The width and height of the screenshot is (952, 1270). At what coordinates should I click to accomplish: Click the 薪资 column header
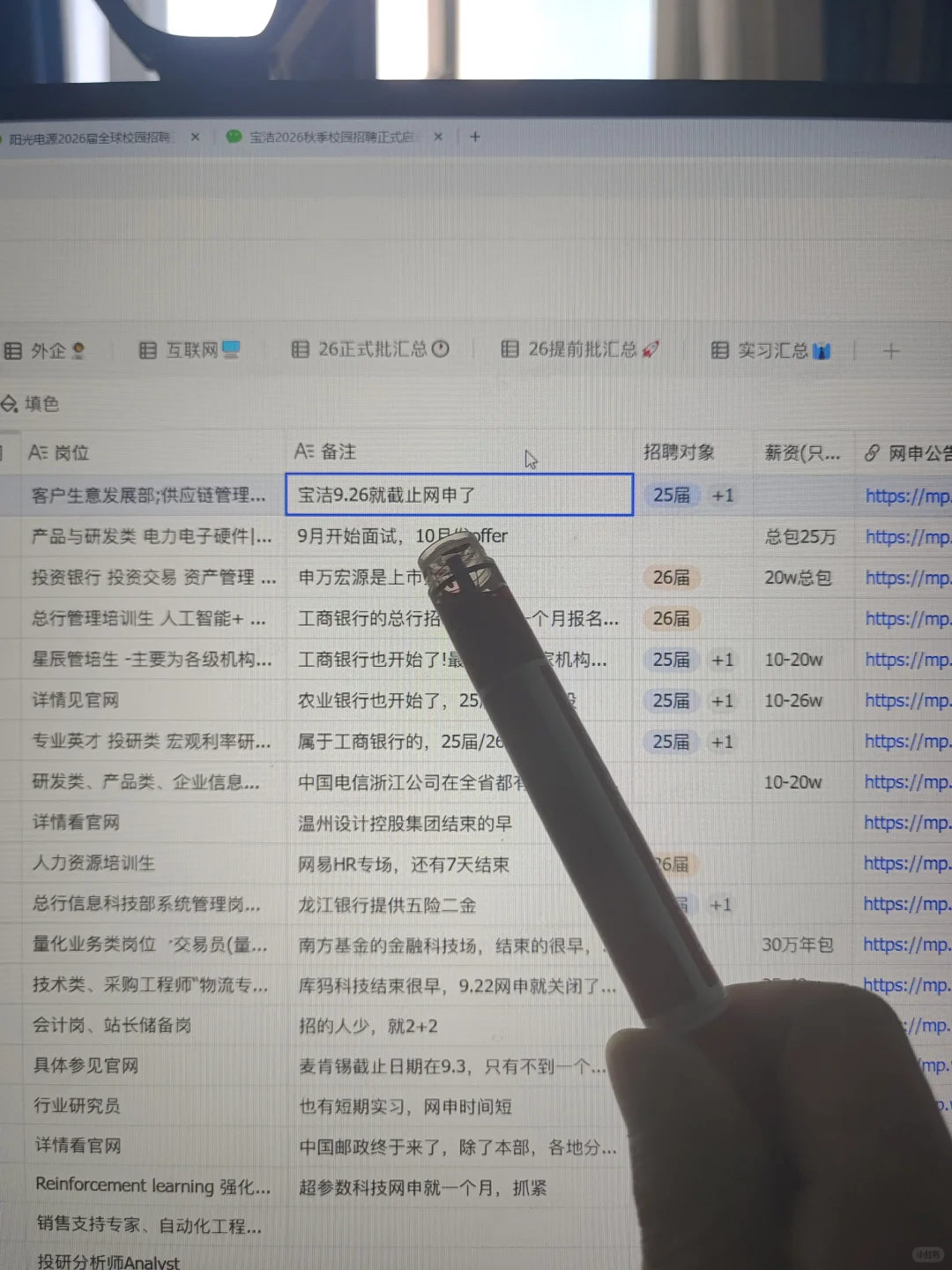(802, 453)
